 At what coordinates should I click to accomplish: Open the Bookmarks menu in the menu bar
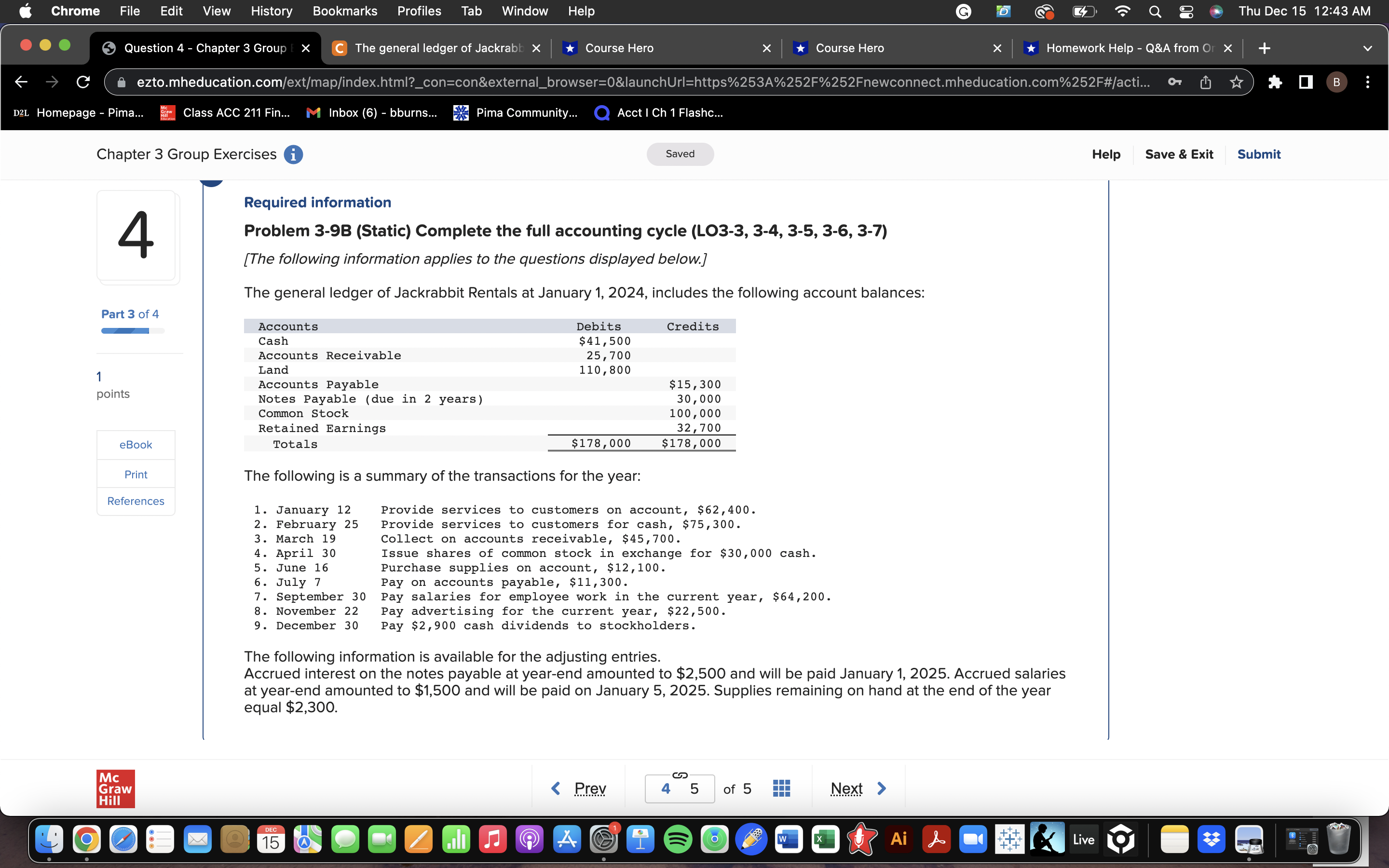(345, 11)
